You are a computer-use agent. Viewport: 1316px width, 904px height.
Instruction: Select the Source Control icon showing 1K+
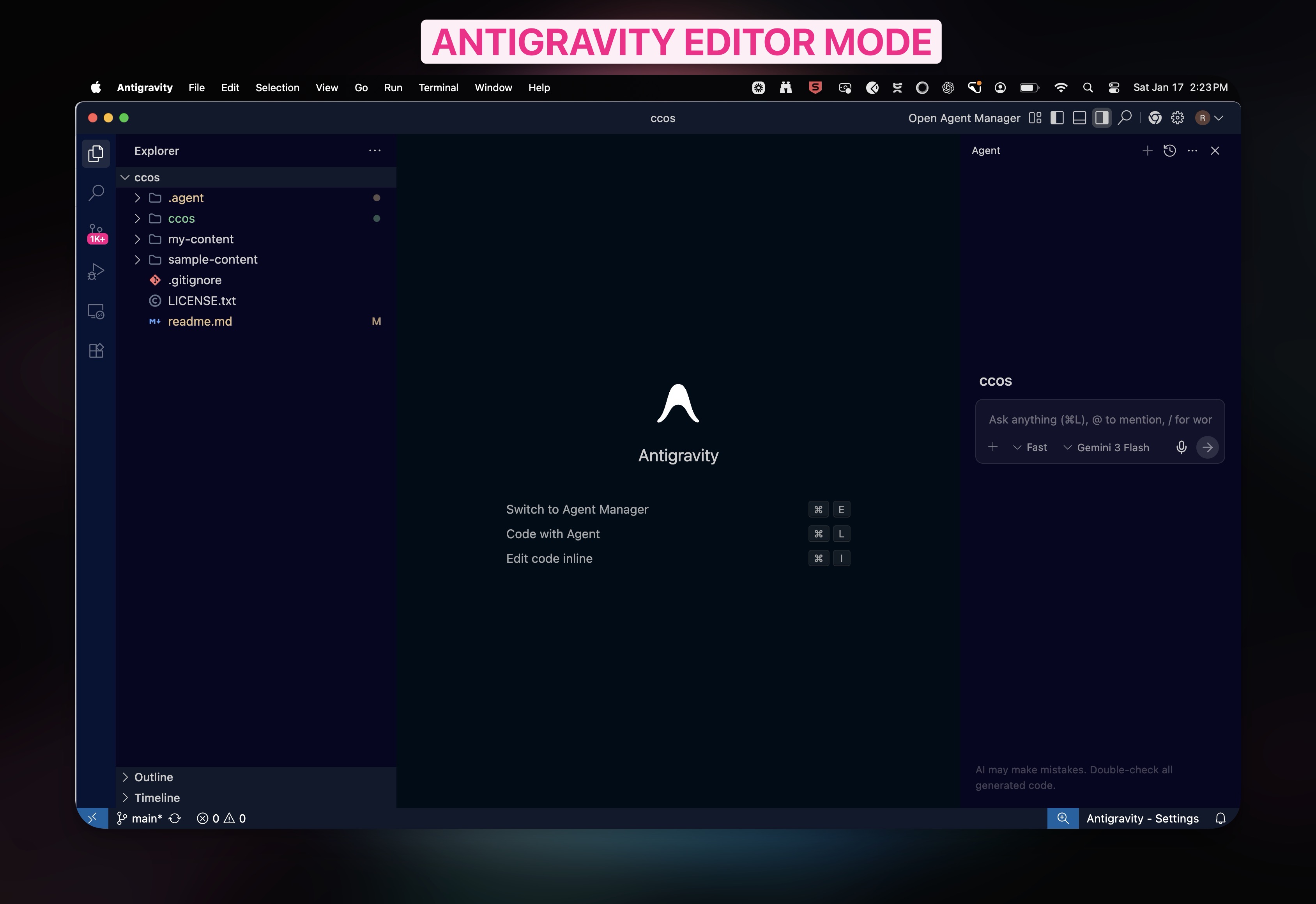(x=96, y=232)
